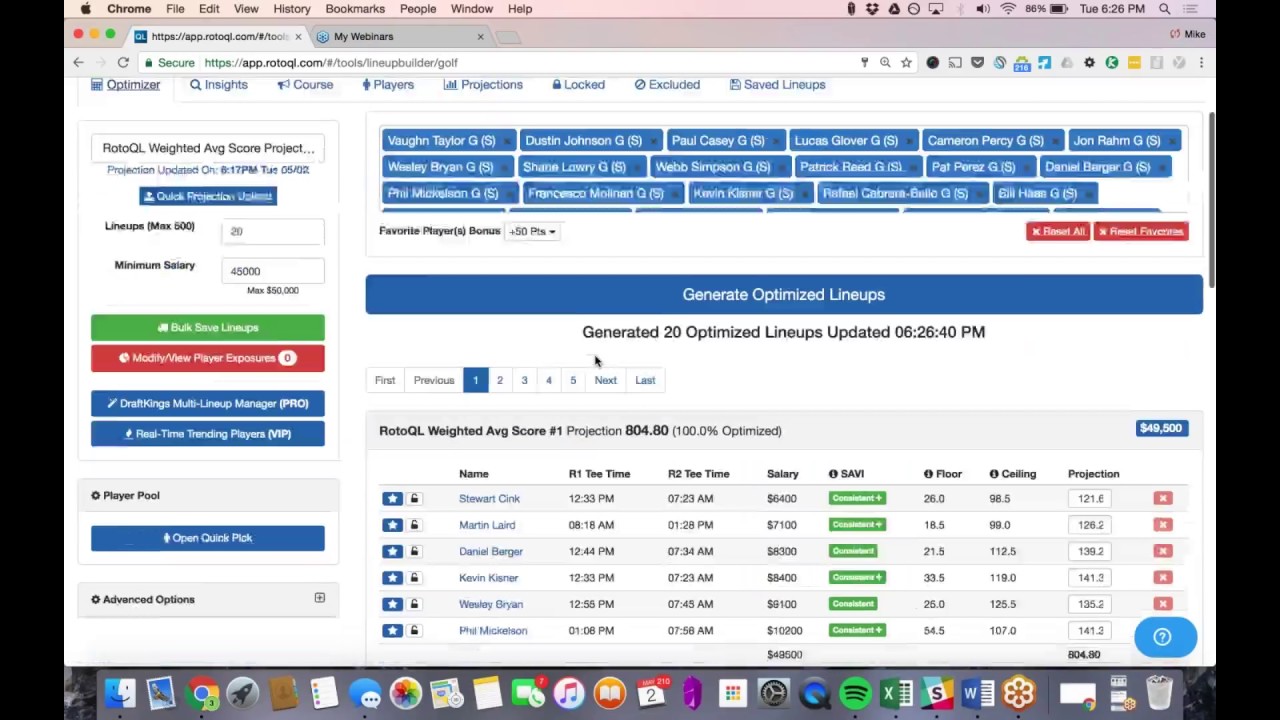Open DraftKings Multi-Lineup Manager
1280x720 pixels.
tap(208, 404)
